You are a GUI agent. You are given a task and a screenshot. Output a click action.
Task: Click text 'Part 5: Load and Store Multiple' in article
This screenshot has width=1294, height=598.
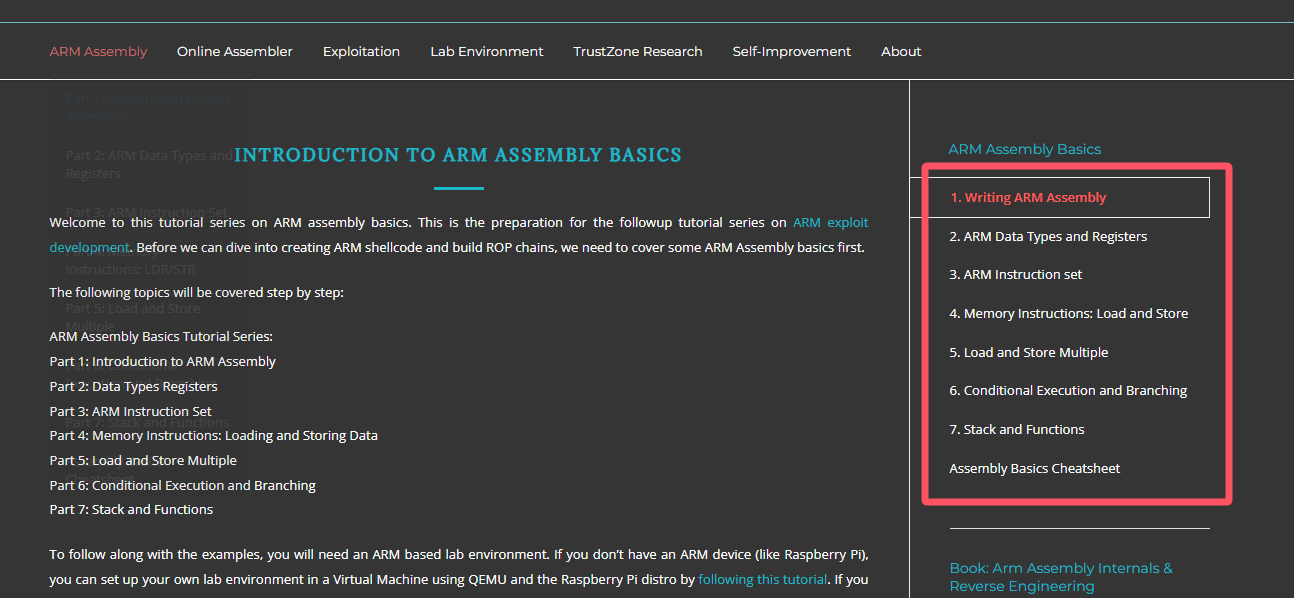[x=143, y=460]
